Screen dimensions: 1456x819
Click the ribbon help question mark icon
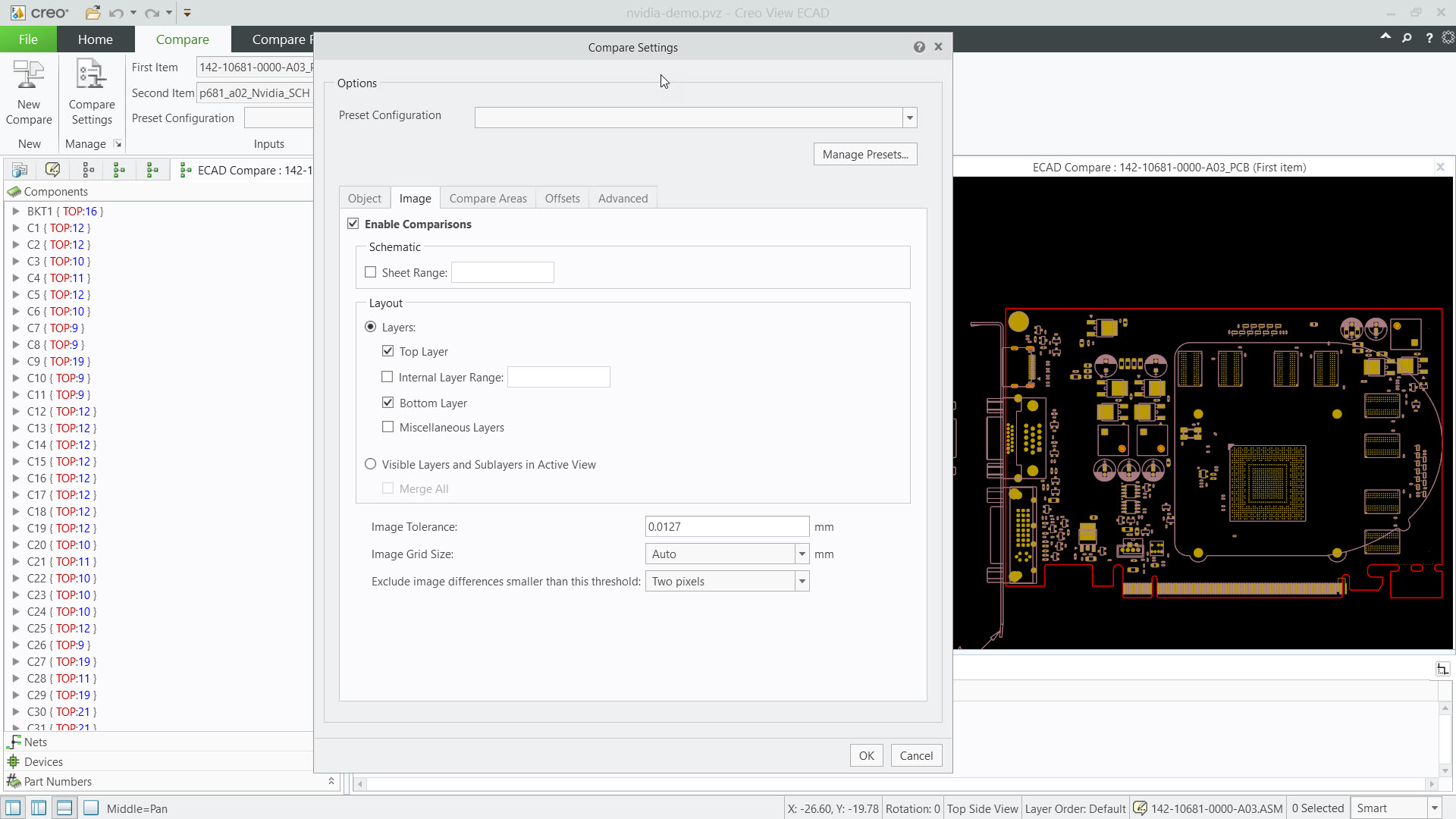(x=1429, y=37)
